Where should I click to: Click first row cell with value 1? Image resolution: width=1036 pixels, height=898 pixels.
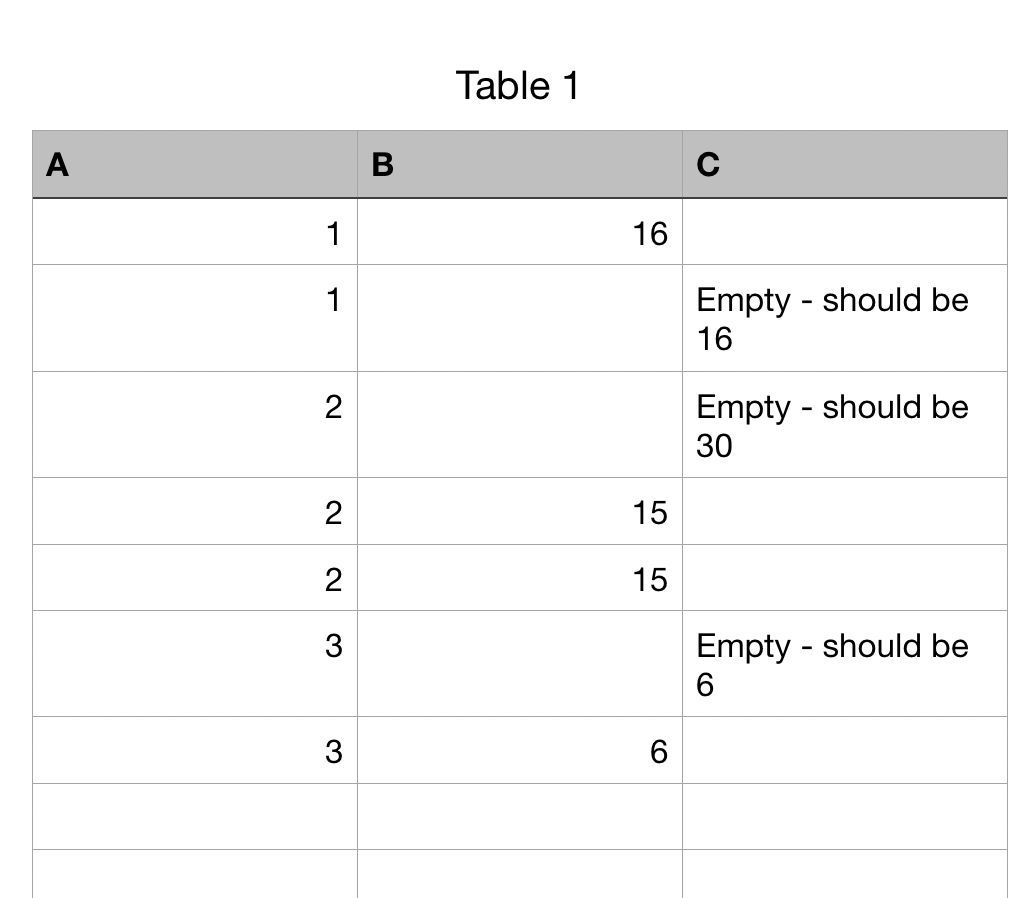click(195, 232)
